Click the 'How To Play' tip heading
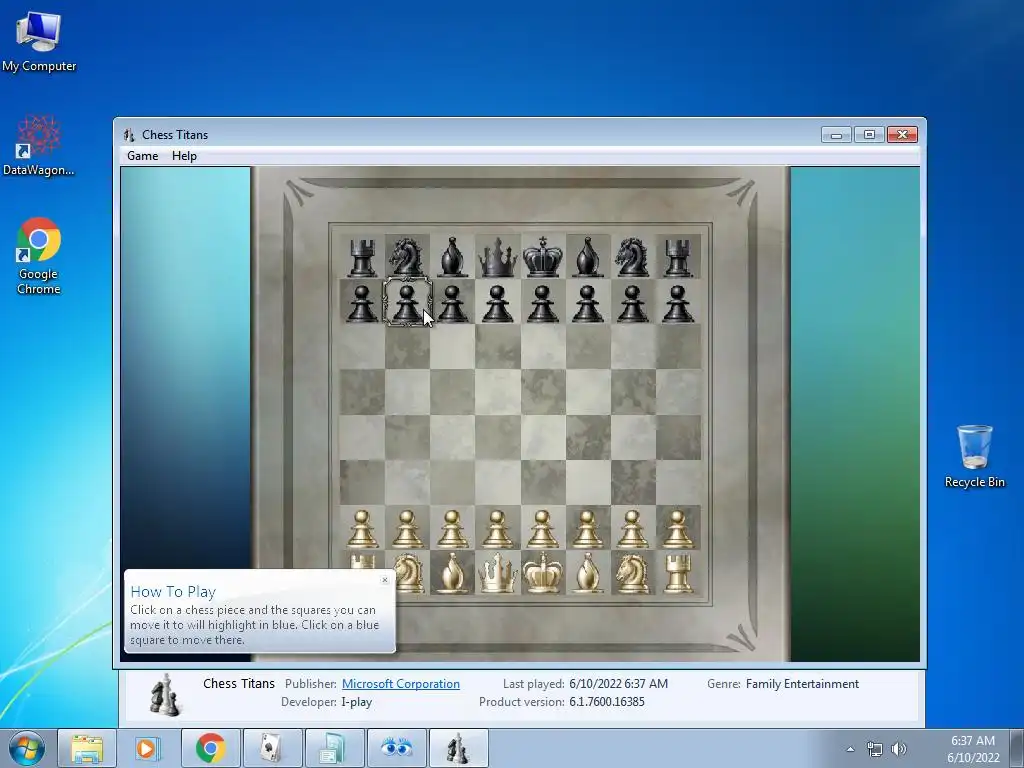Screen dimensions: 1024x768 click(173, 592)
